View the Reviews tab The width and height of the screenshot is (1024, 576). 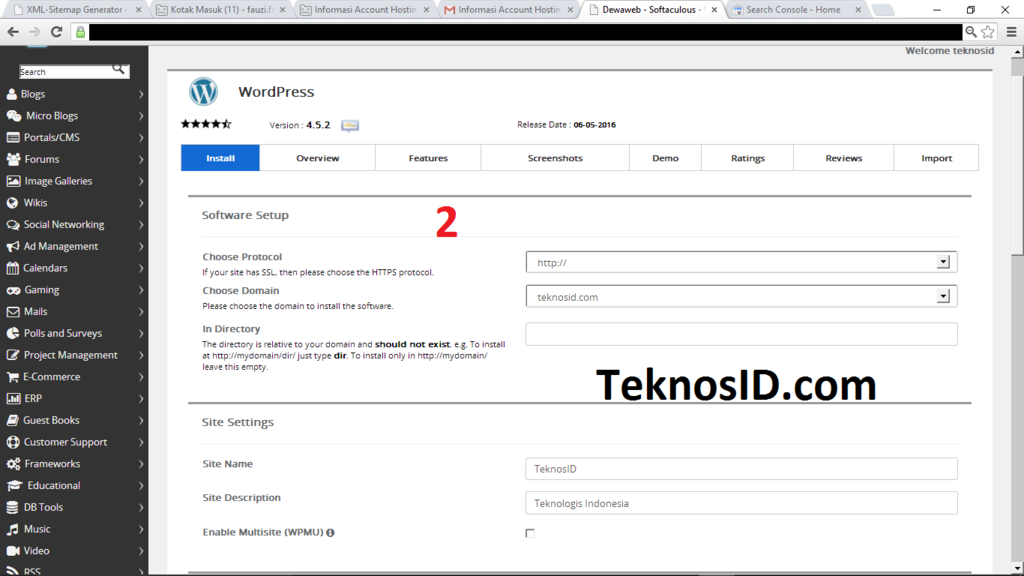(844, 158)
